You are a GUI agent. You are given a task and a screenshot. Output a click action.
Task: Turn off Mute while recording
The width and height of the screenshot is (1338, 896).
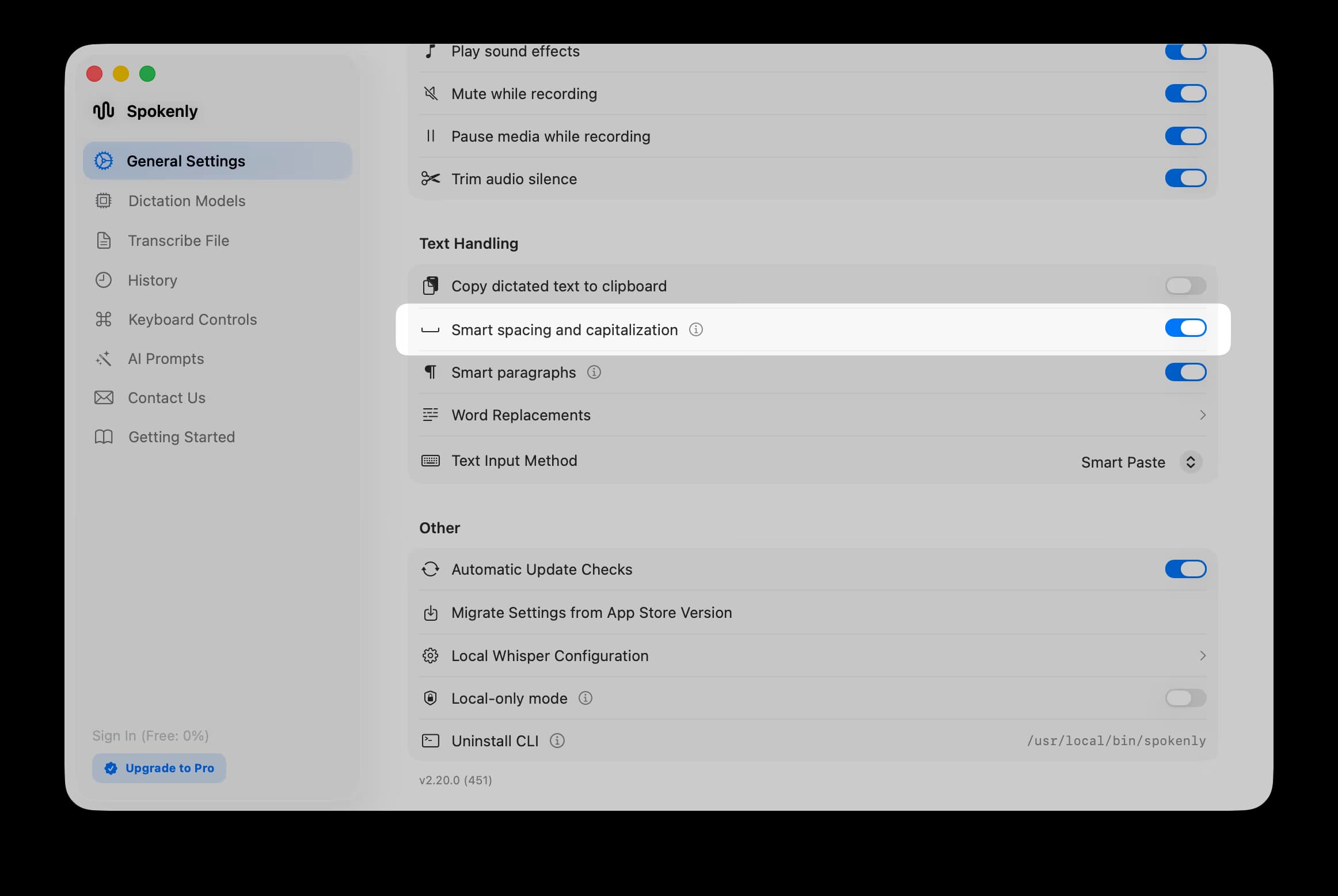point(1185,93)
